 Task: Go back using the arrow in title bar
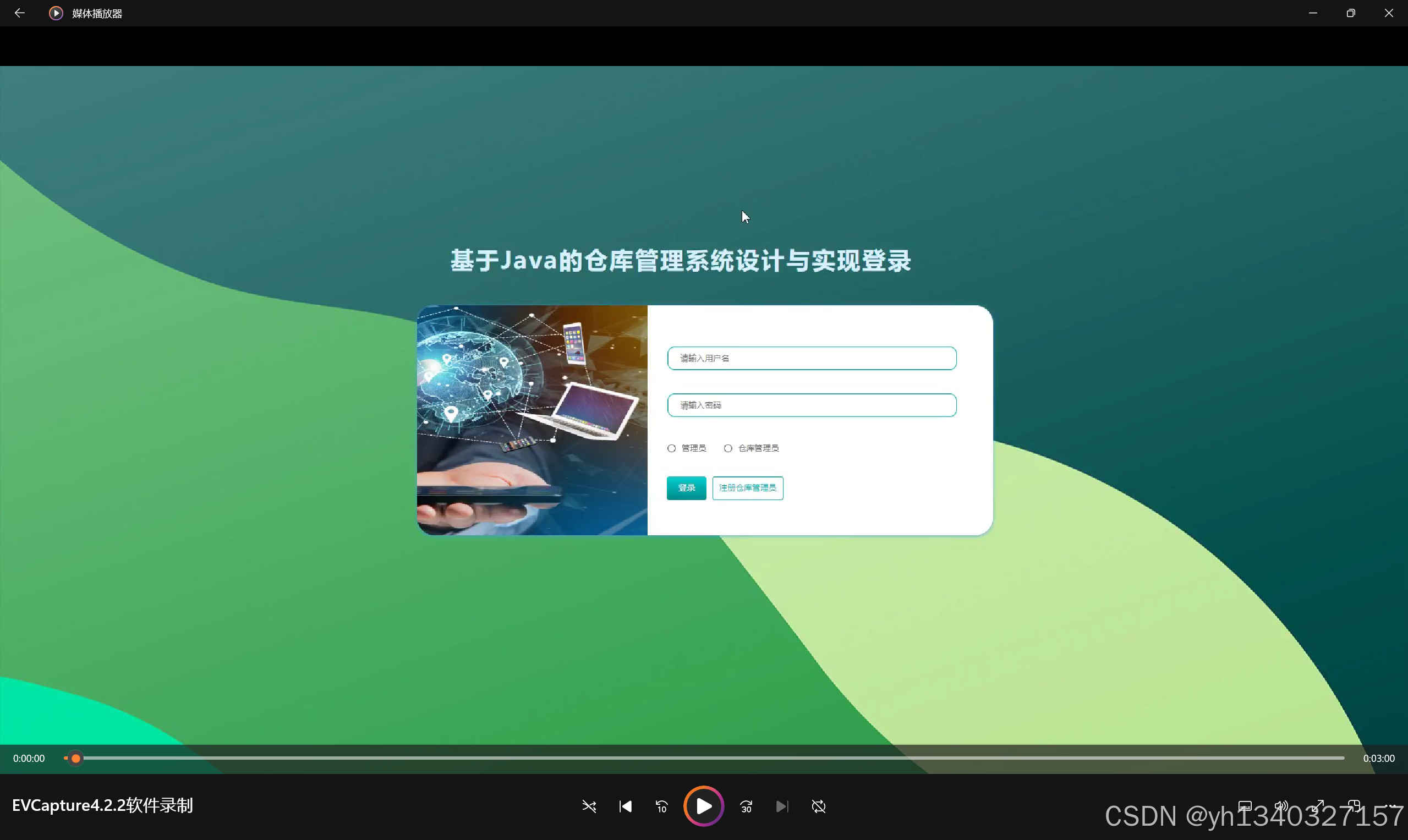tap(19, 13)
